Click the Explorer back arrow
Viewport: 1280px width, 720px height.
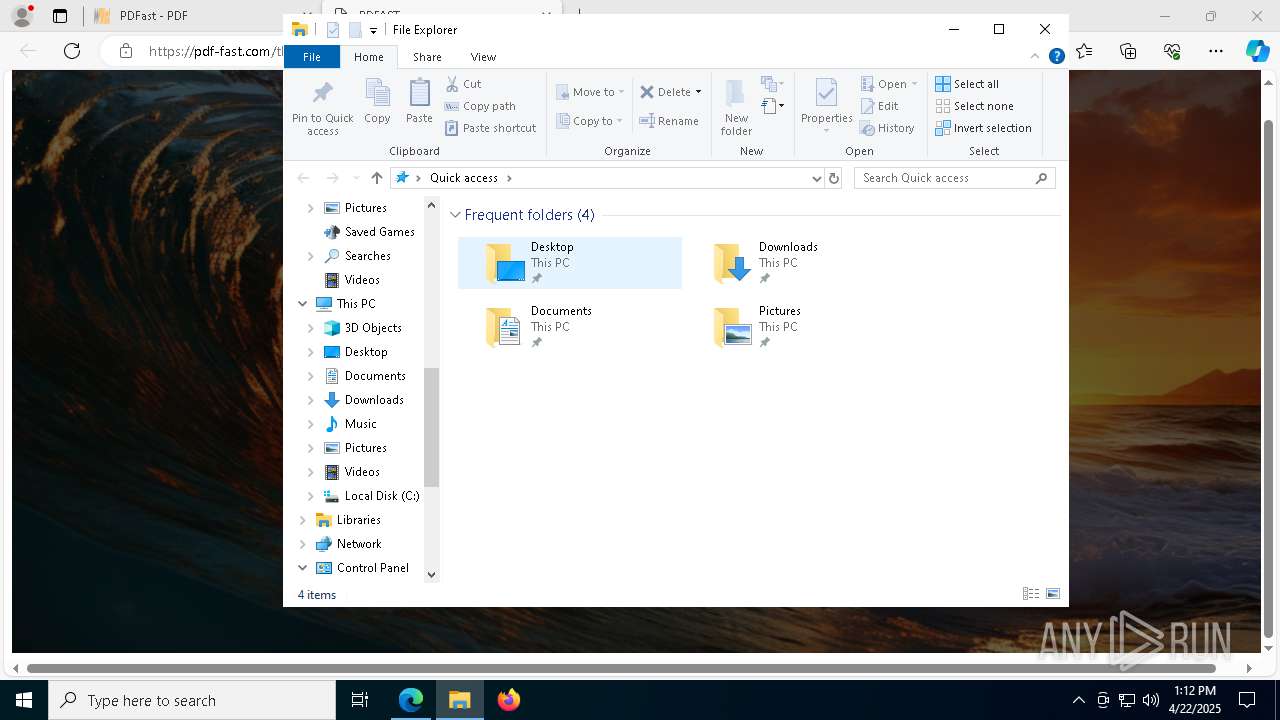(x=303, y=178)
